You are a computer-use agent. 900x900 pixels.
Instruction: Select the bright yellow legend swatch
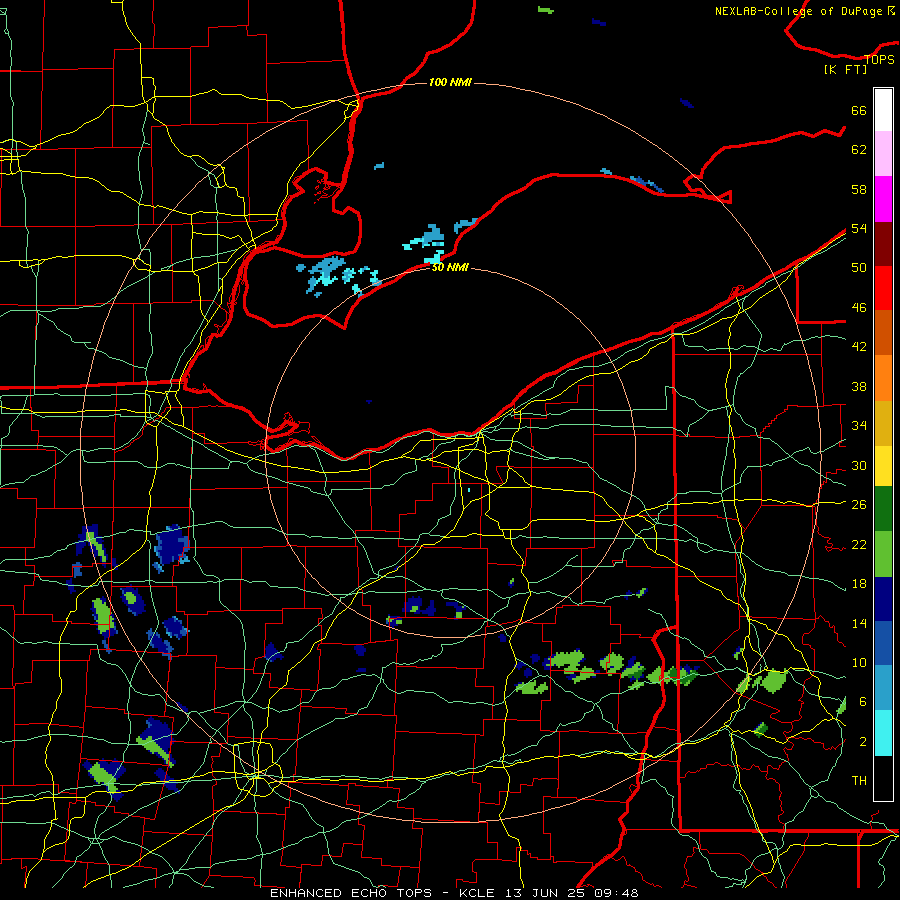point(883,465)
